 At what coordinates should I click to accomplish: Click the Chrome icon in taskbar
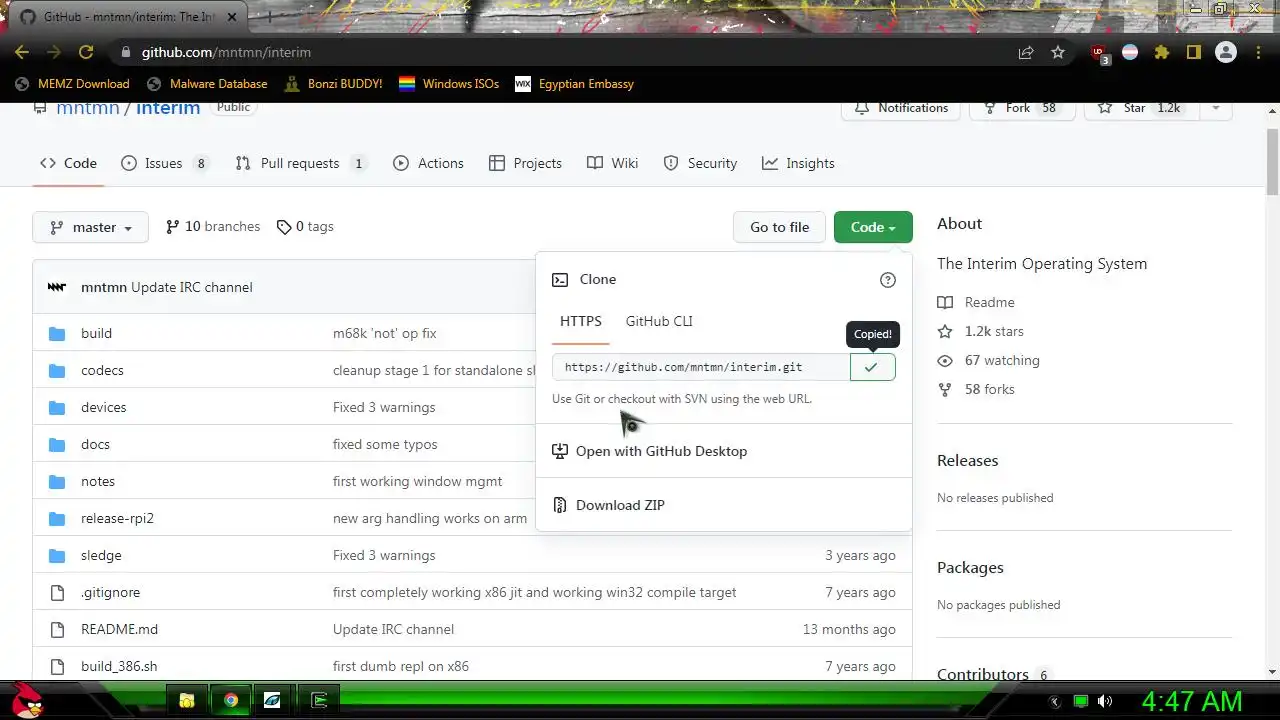pos(231,700)
